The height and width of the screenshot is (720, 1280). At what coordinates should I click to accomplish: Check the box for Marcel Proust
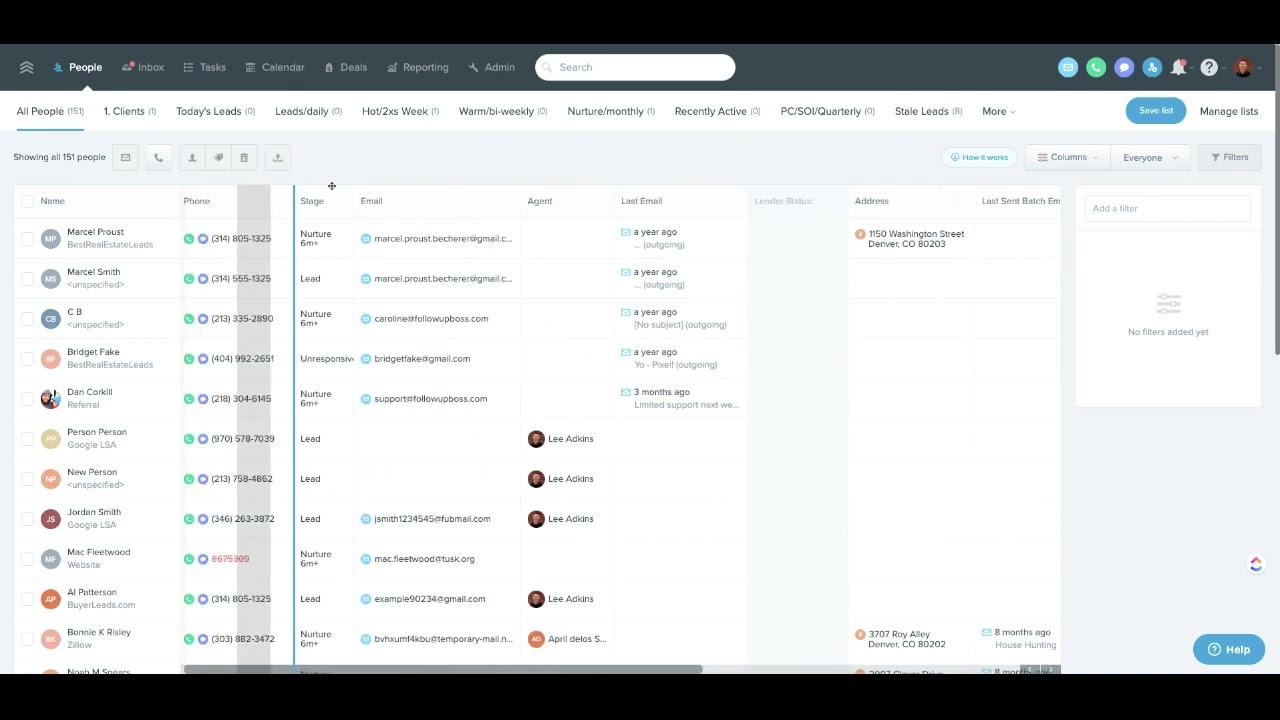[x=27, y=239]
